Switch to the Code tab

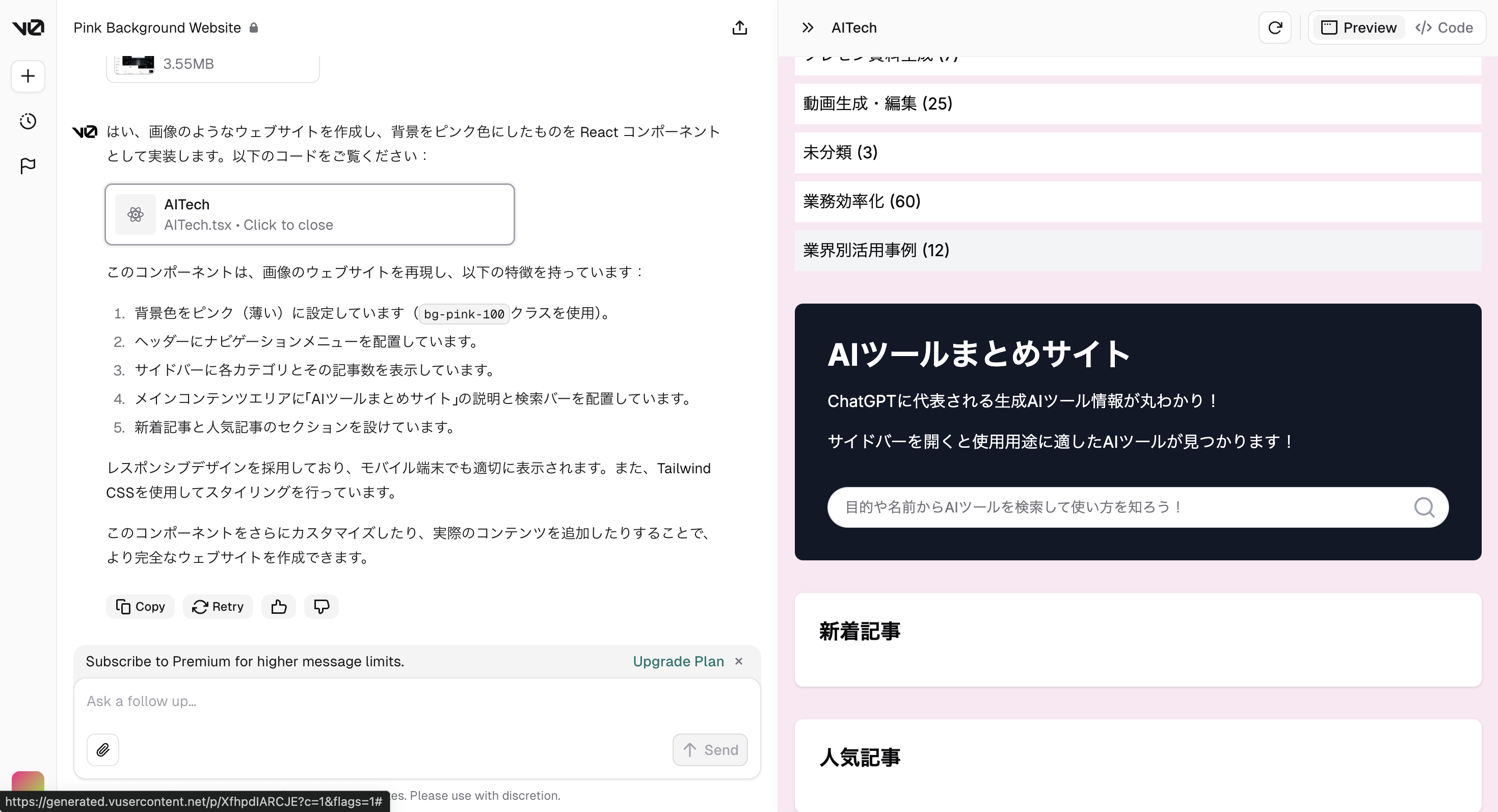(x=1444, y=28)
